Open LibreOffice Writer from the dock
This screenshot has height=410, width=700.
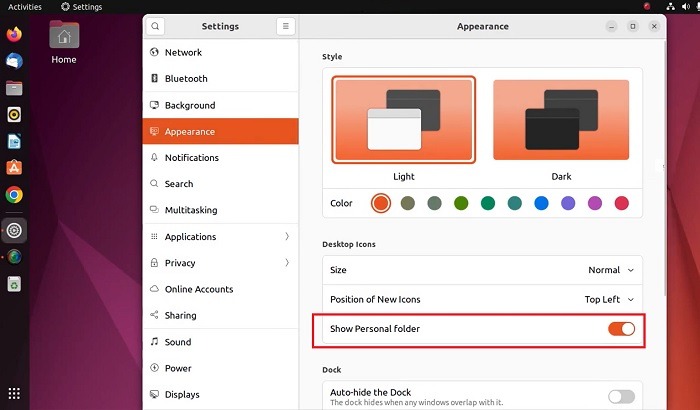coord(14,142)
